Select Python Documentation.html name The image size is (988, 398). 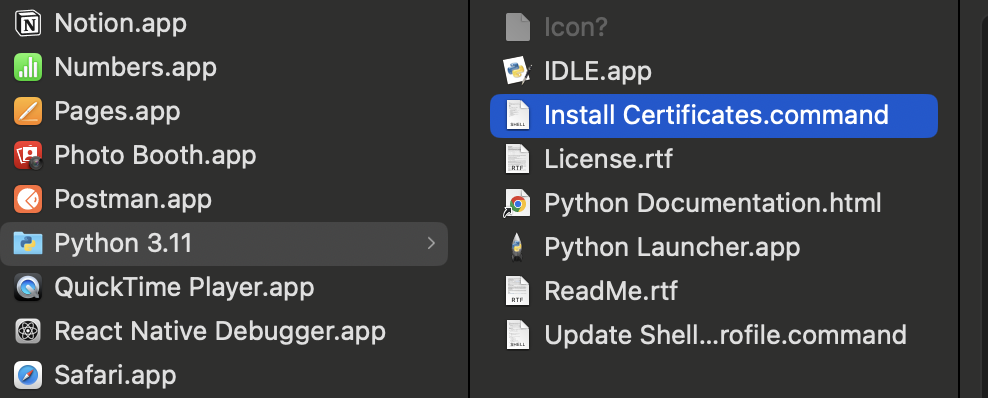(713, 203)
